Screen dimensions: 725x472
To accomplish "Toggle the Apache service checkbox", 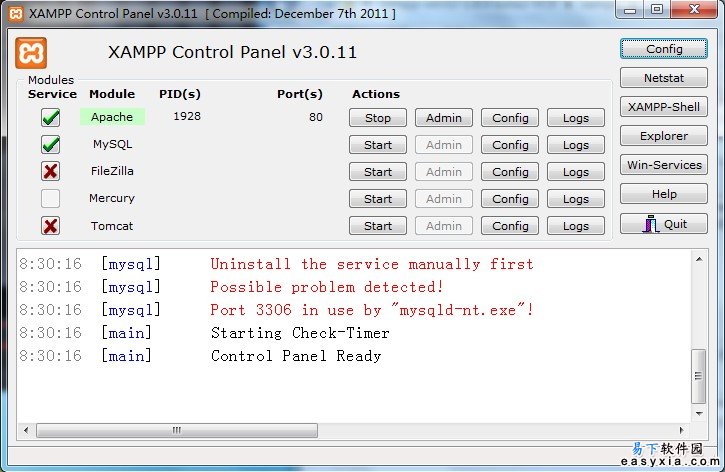I will tap(50, 117).
